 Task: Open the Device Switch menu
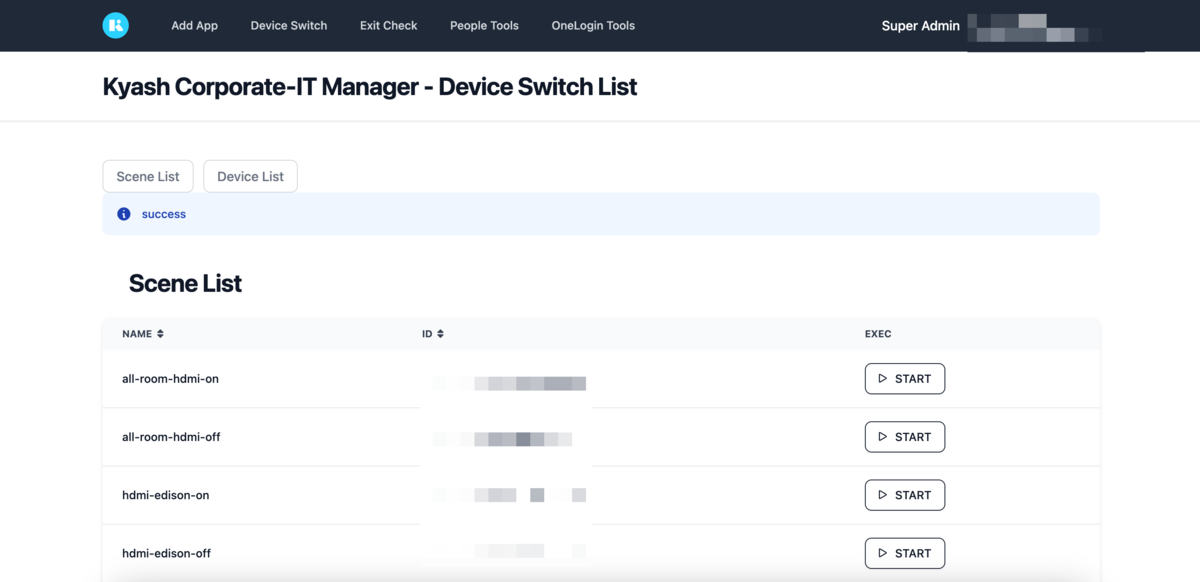coord(289,26)
